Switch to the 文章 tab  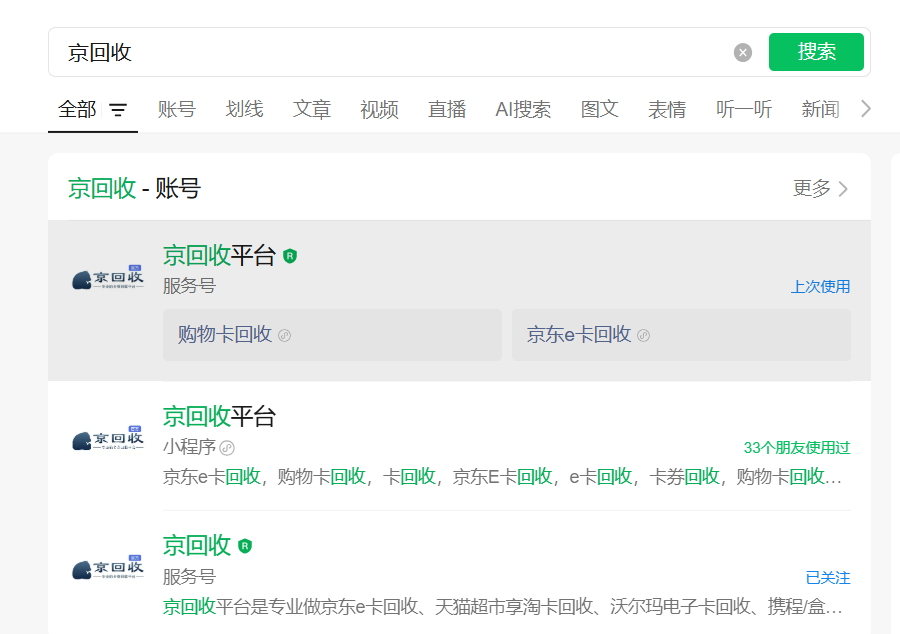point(312,109)
